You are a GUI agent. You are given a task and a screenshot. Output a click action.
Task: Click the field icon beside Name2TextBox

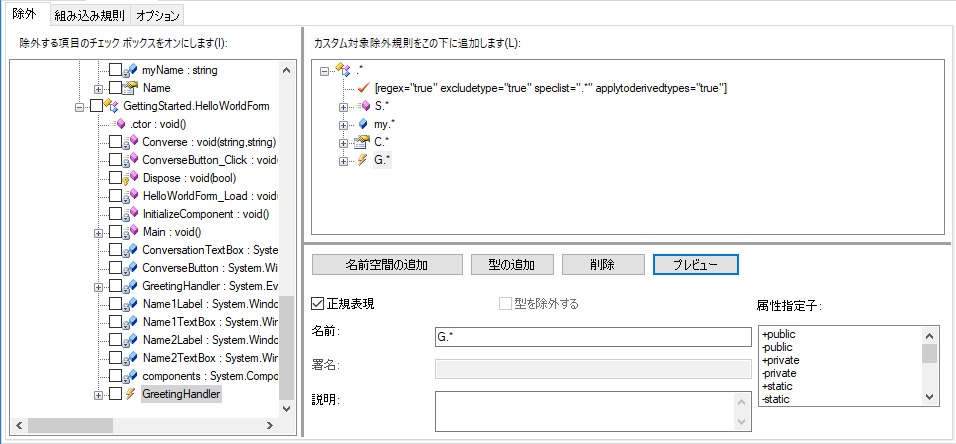[131, 358]
